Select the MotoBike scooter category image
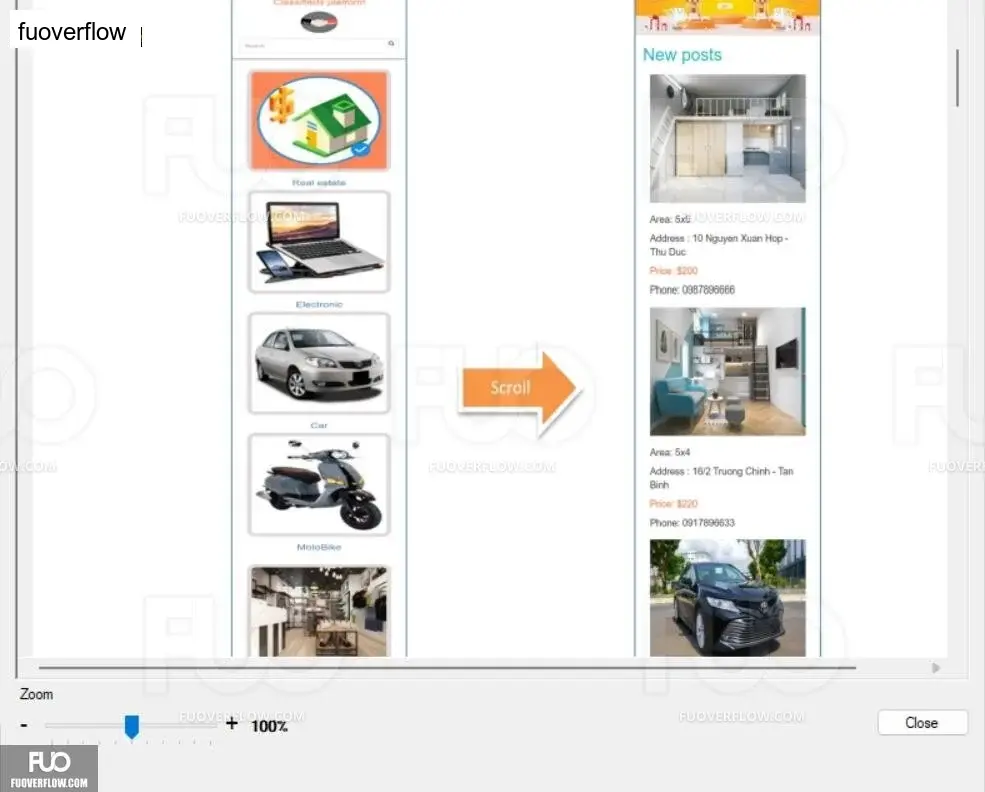 point(319,484)
